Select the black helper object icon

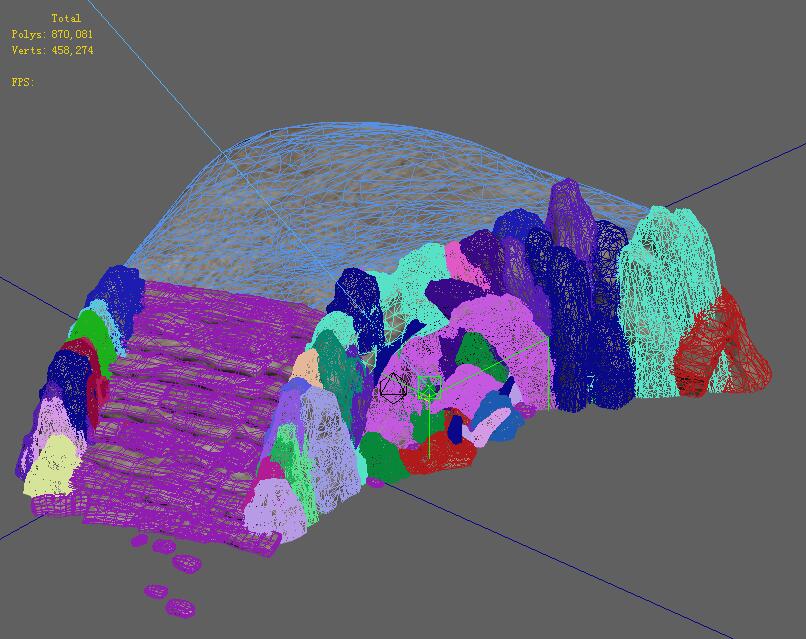pos(394,388)
